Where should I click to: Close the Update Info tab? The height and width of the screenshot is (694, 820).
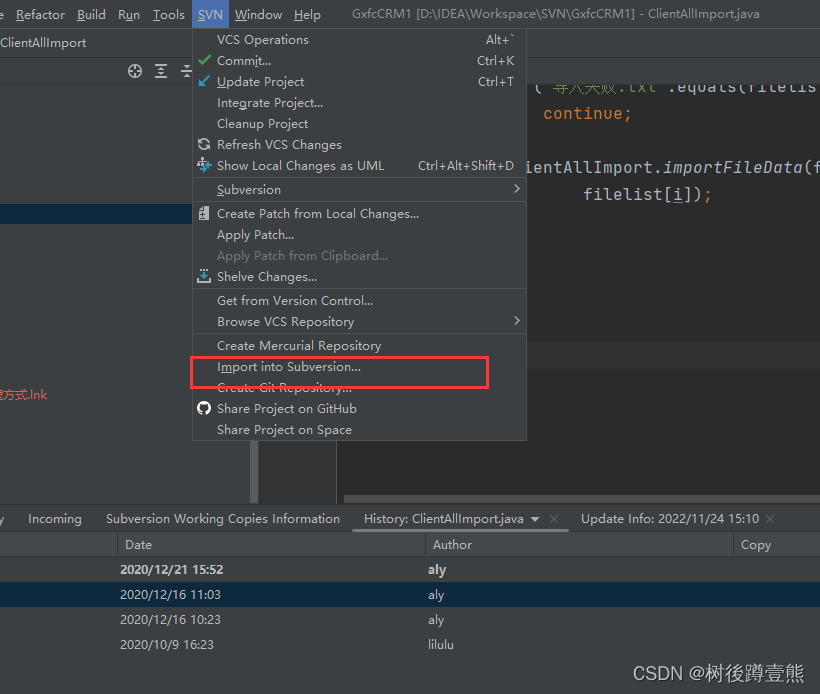pyautogui.click(x=770, y=519)
